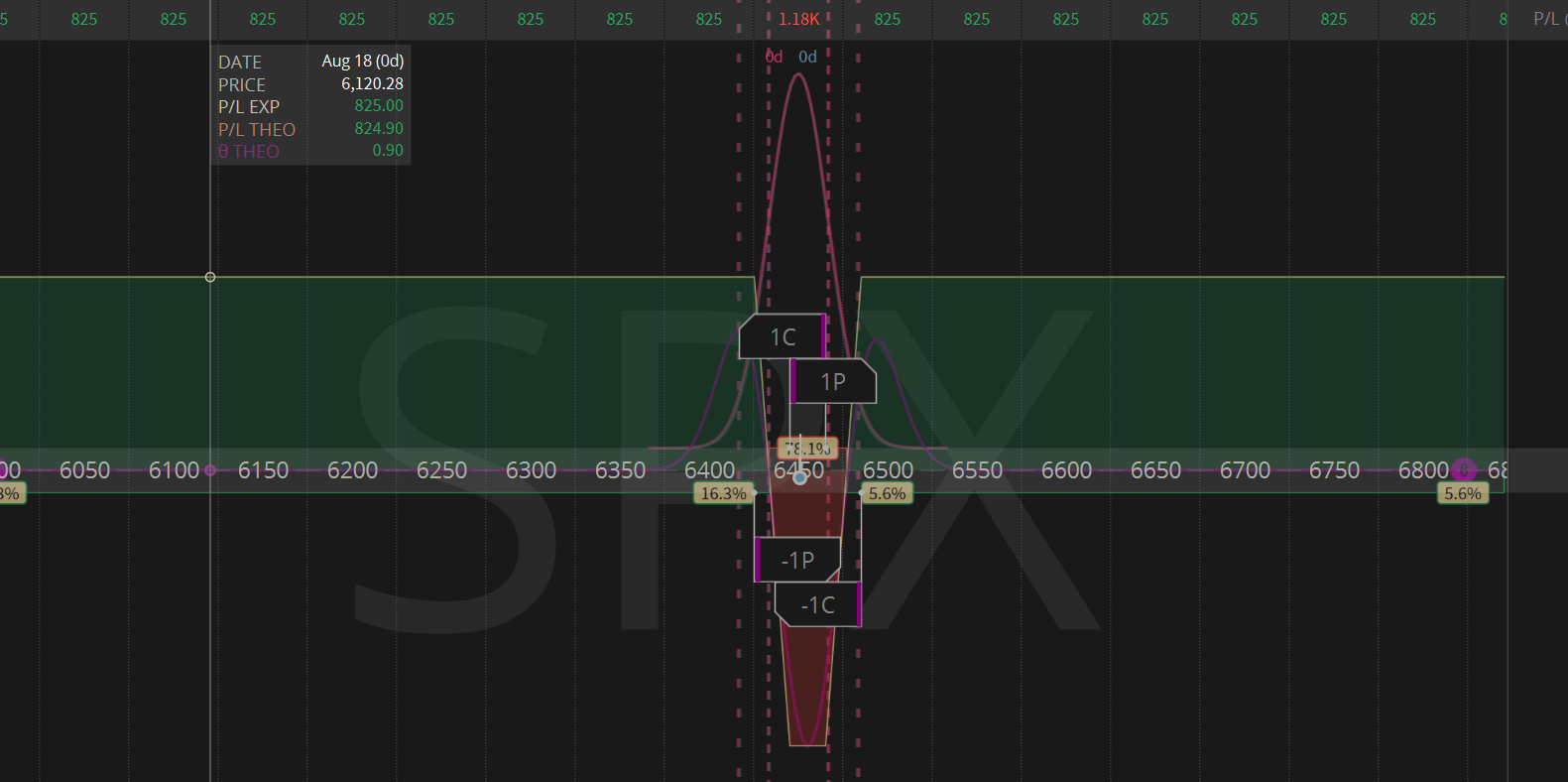Click the DATE label in the tooltip

click(x=240, y=62)
